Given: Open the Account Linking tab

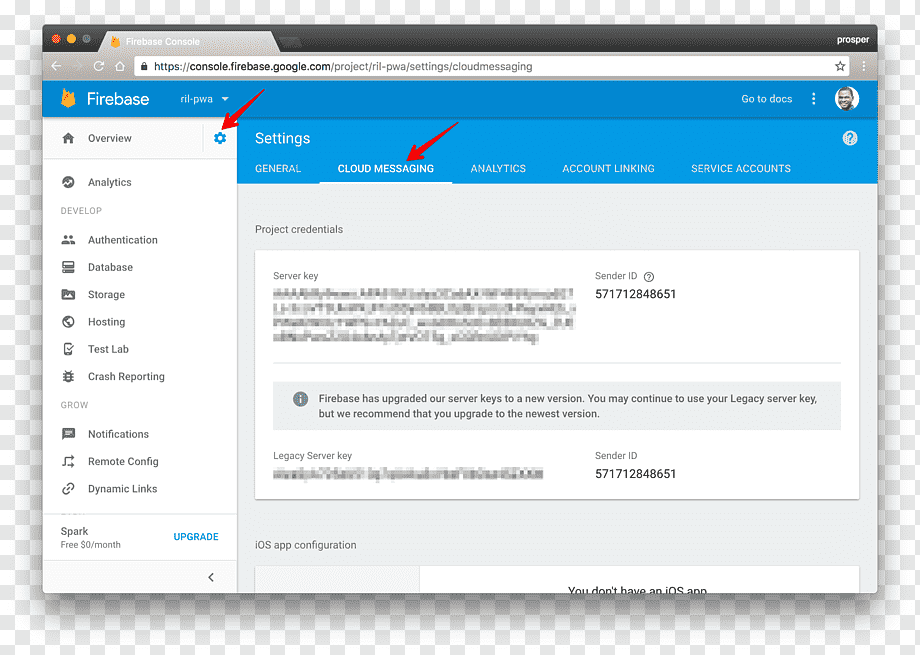Looking at the screenshot, I should point(608,169).
